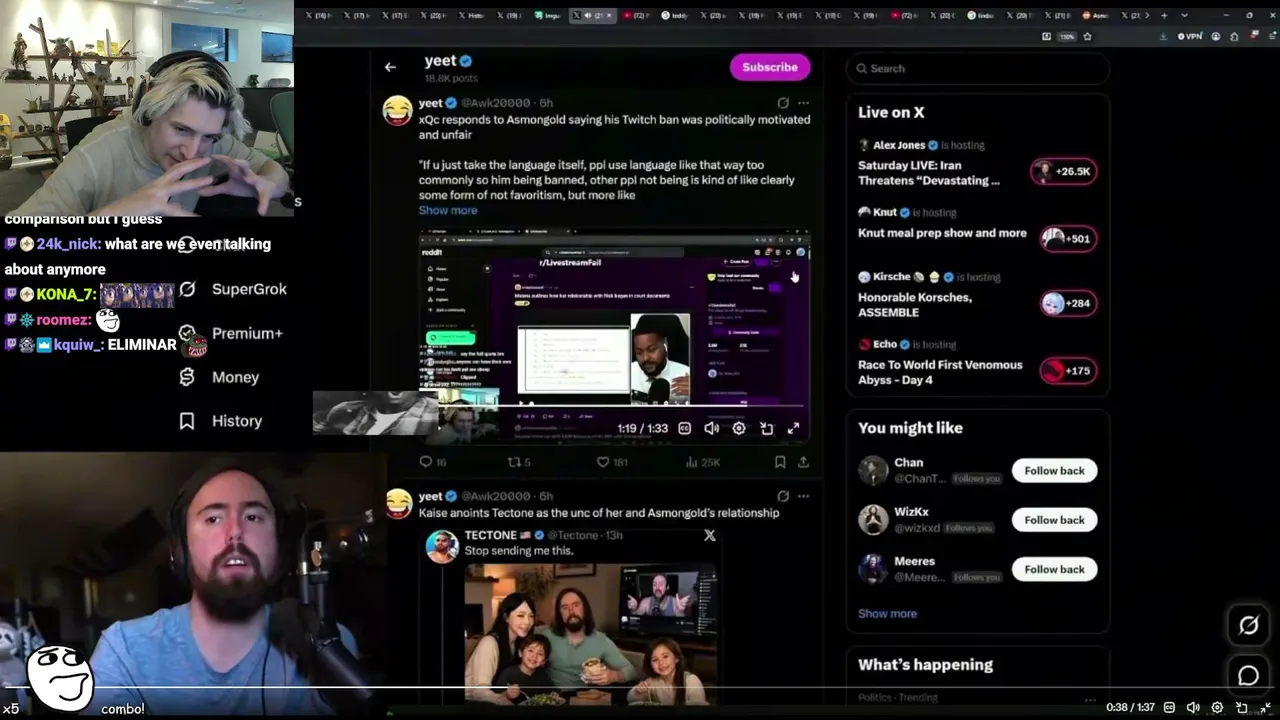
Task: Show more of the xQc responds post text
Action: tap(448, 210)
